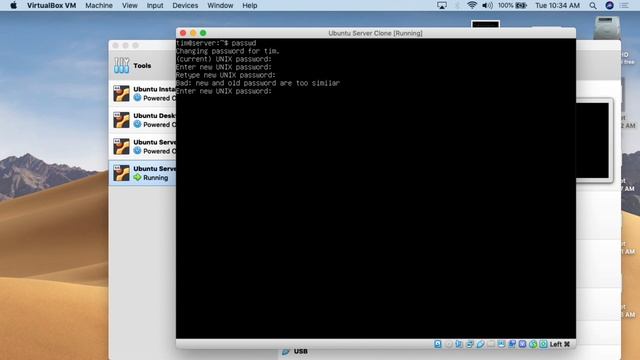Click the Tue 10:34 AM clock
The width and height of the screenshot is (640, 360).
tap(557, 5)
